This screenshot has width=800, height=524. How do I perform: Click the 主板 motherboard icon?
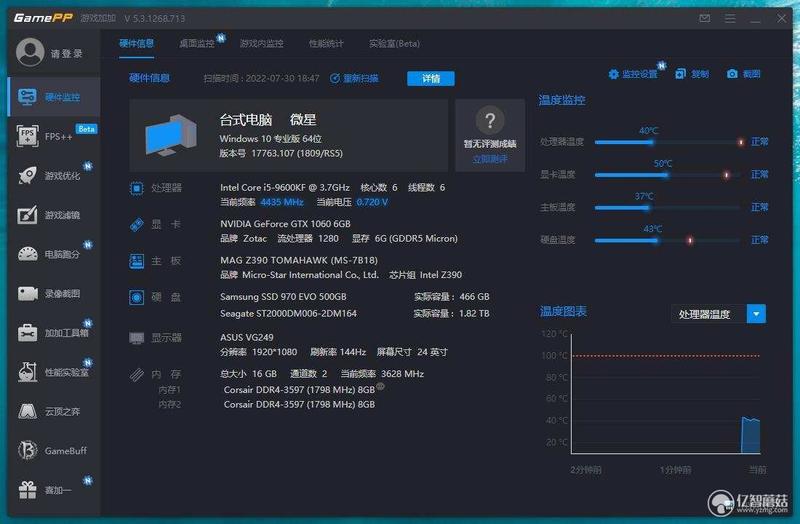click(x=137, y=261)
